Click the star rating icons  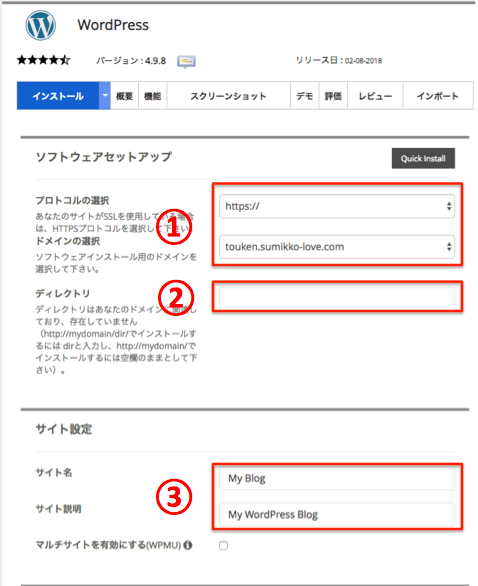tap(44, 60)
